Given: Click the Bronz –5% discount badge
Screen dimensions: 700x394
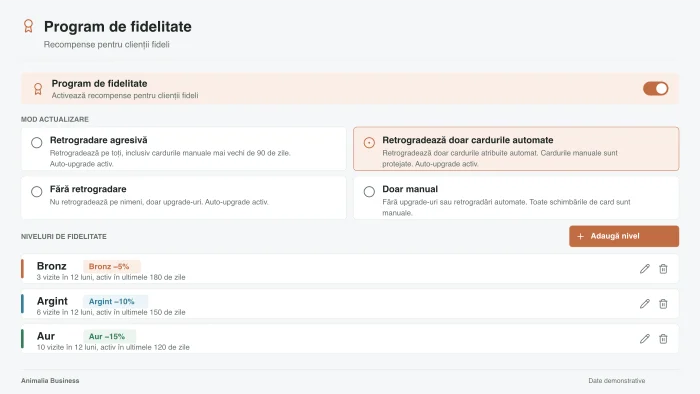Looking at the screenshot, I should point(112,266).
